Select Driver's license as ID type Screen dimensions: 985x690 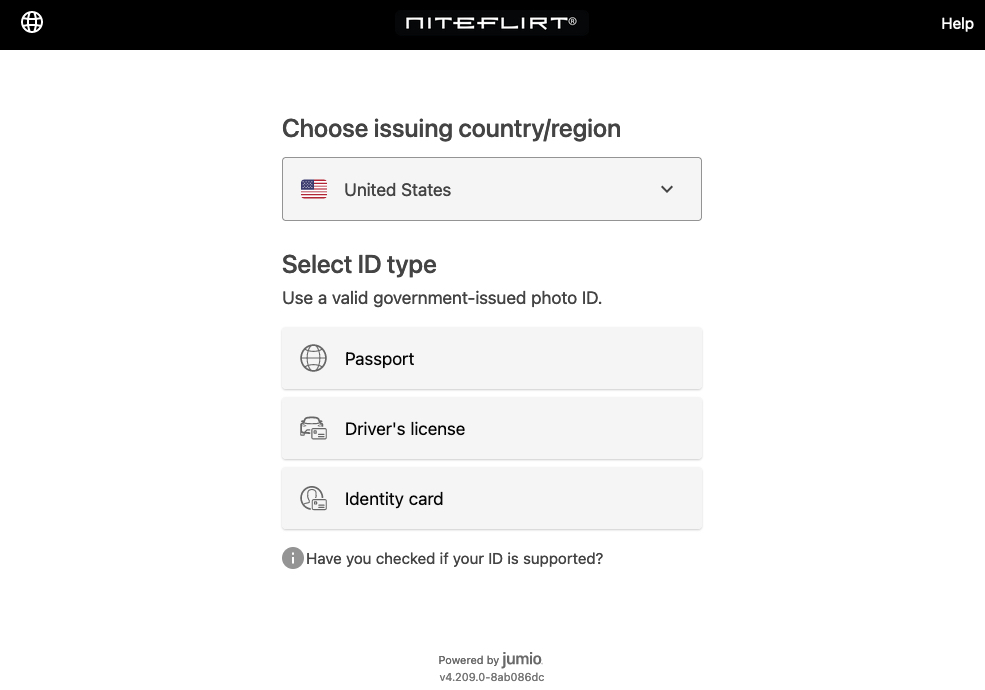click(492, 429)
